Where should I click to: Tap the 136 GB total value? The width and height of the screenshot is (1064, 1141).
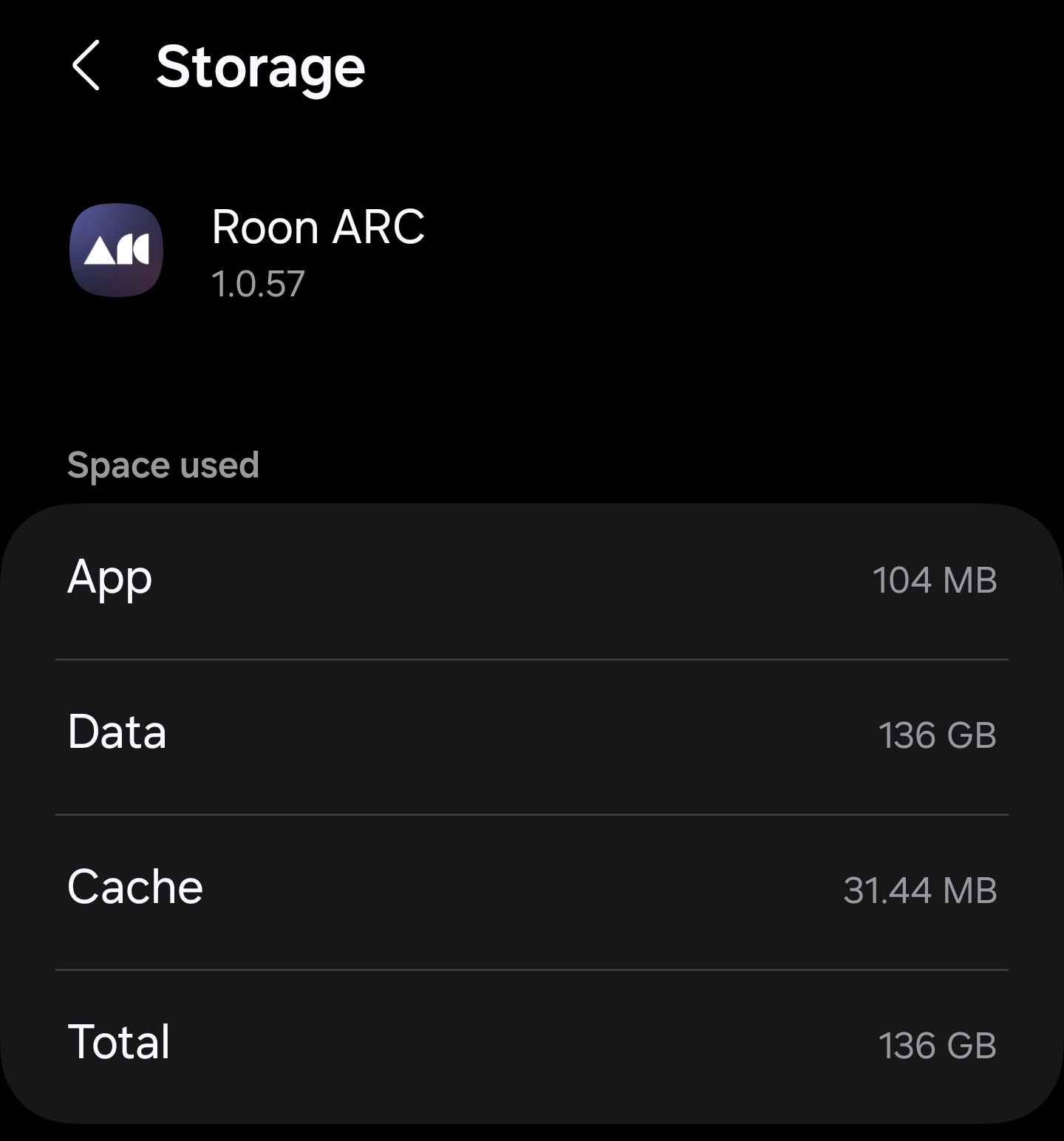(938, 1046)
